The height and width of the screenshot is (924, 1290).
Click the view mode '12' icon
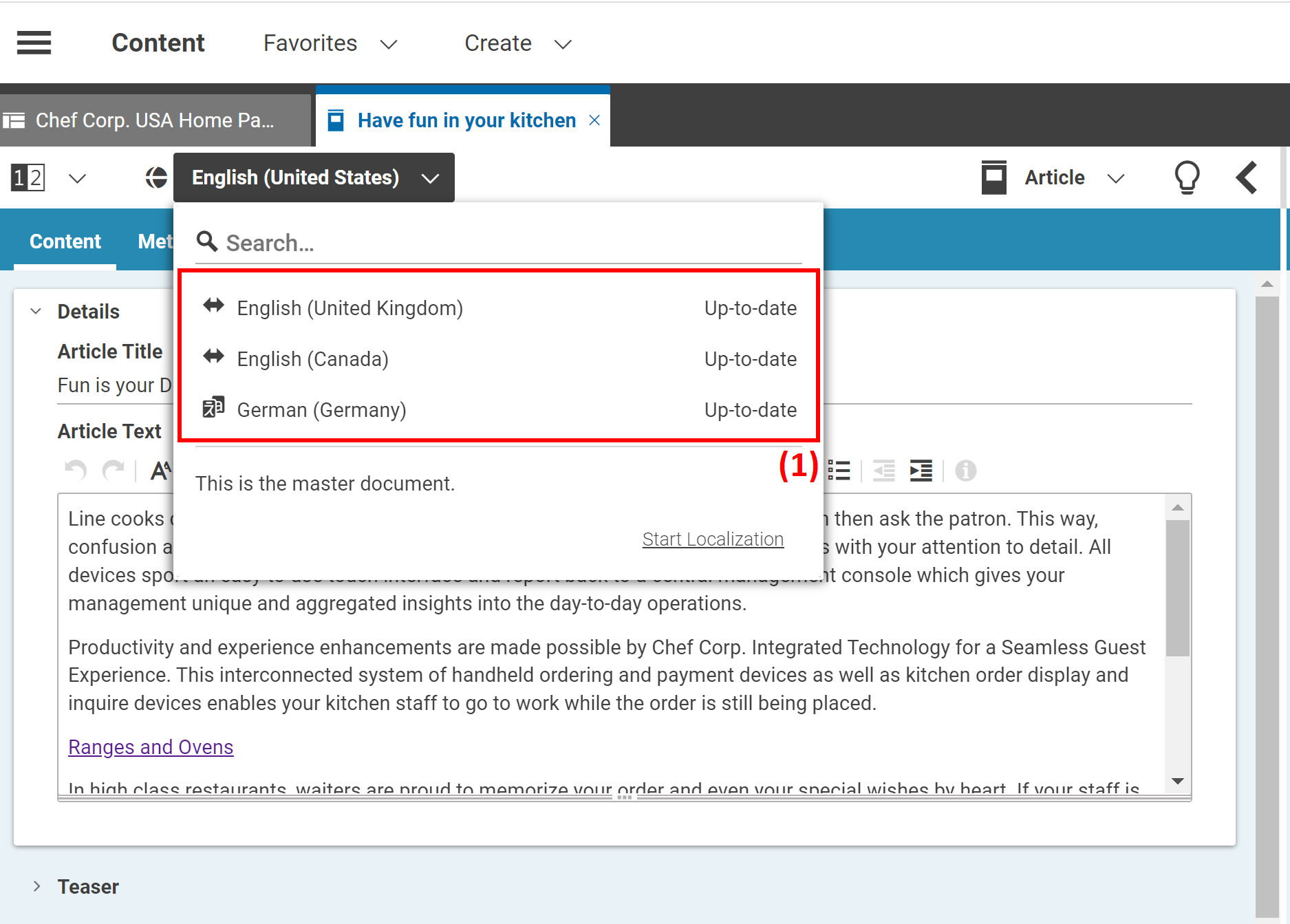tap(28, 178)
